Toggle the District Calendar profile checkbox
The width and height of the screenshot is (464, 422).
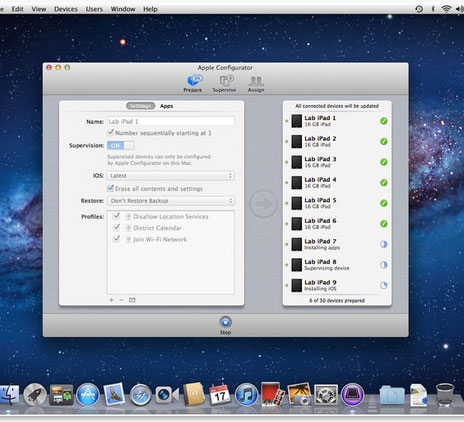(x=116, y=228)
